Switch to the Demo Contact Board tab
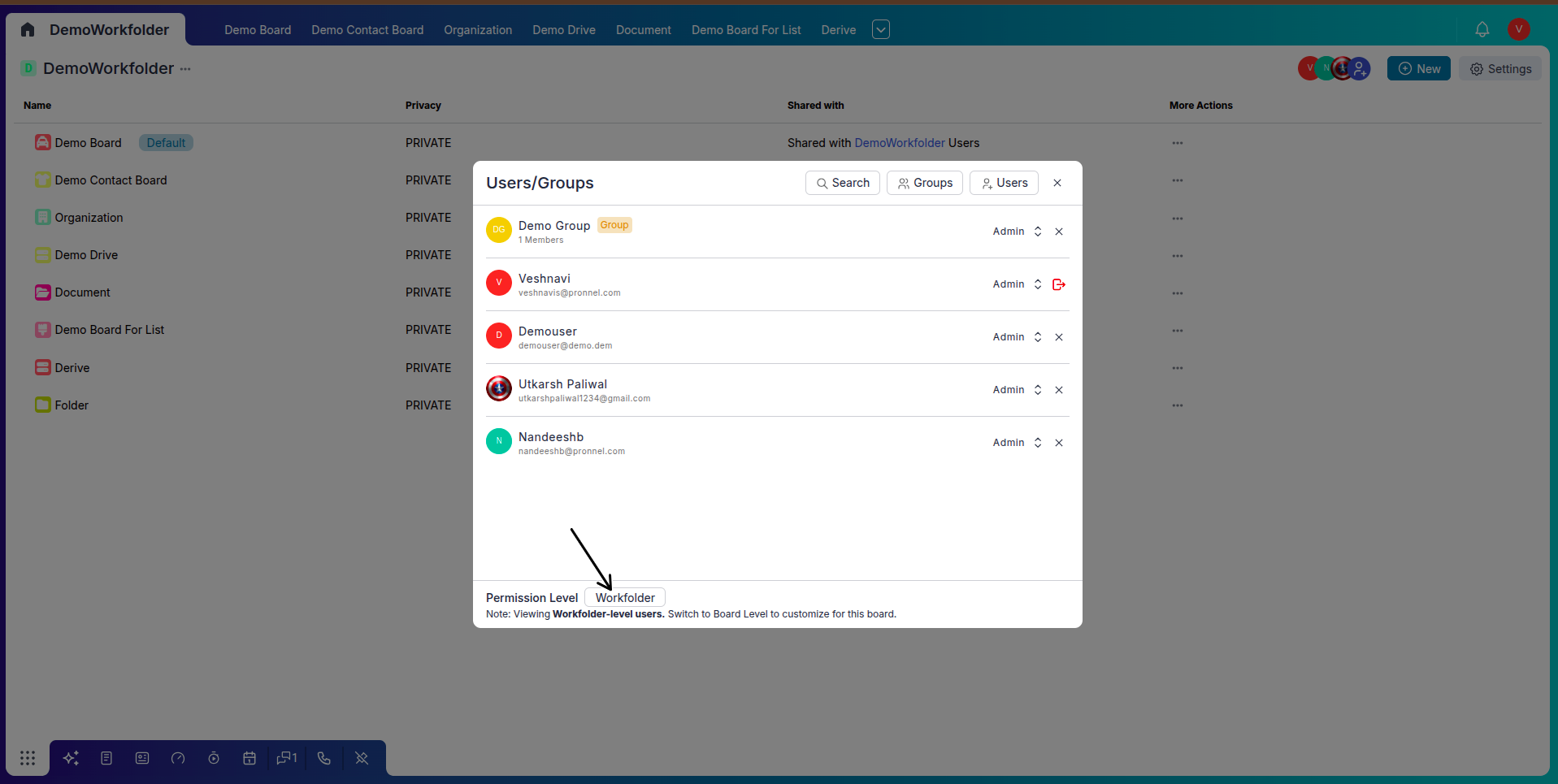The height and width of the screenshot is (784, 1558). 367,30
